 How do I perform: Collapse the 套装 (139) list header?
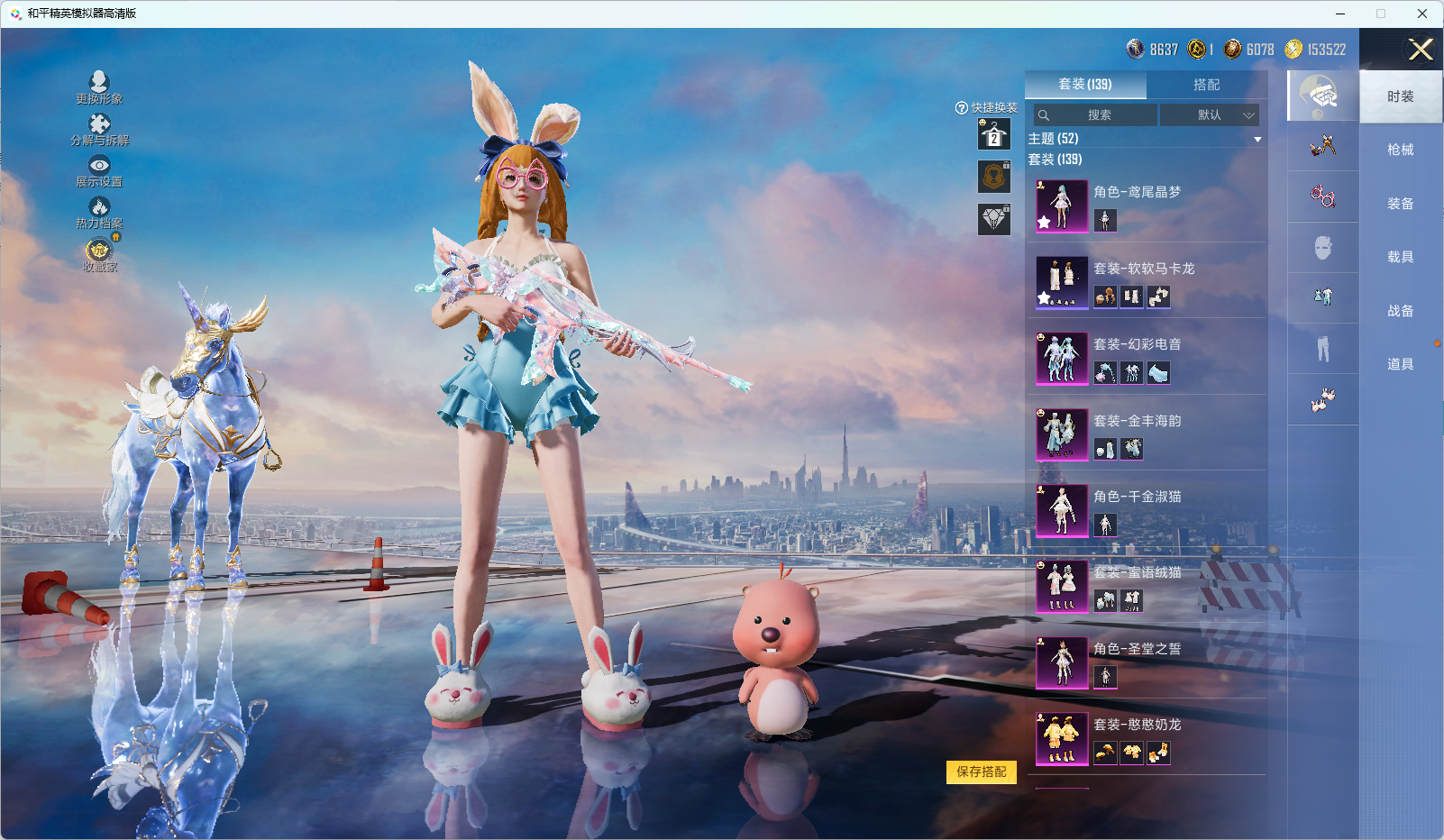(1056, 160)
